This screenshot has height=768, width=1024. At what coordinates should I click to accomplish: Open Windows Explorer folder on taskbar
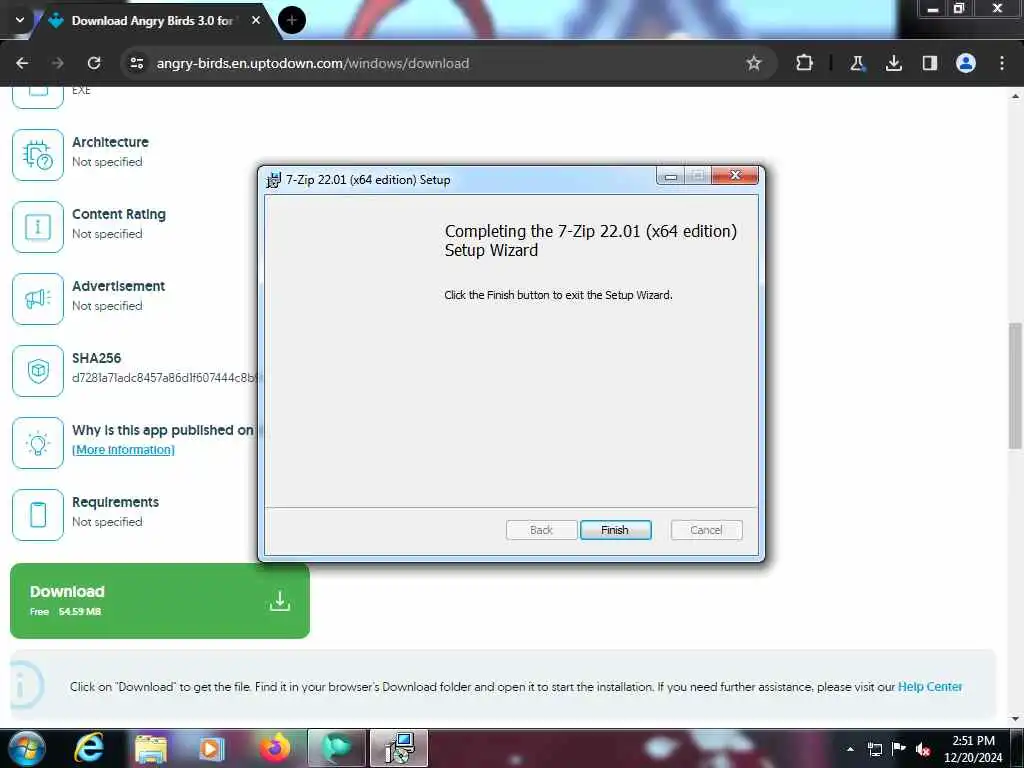pyautogui.click(x=150, y=748)
